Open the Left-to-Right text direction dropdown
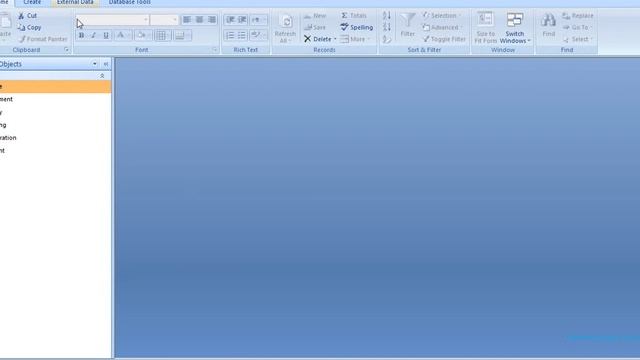Screen dimensions: 640x360 (x=258, y=20)
